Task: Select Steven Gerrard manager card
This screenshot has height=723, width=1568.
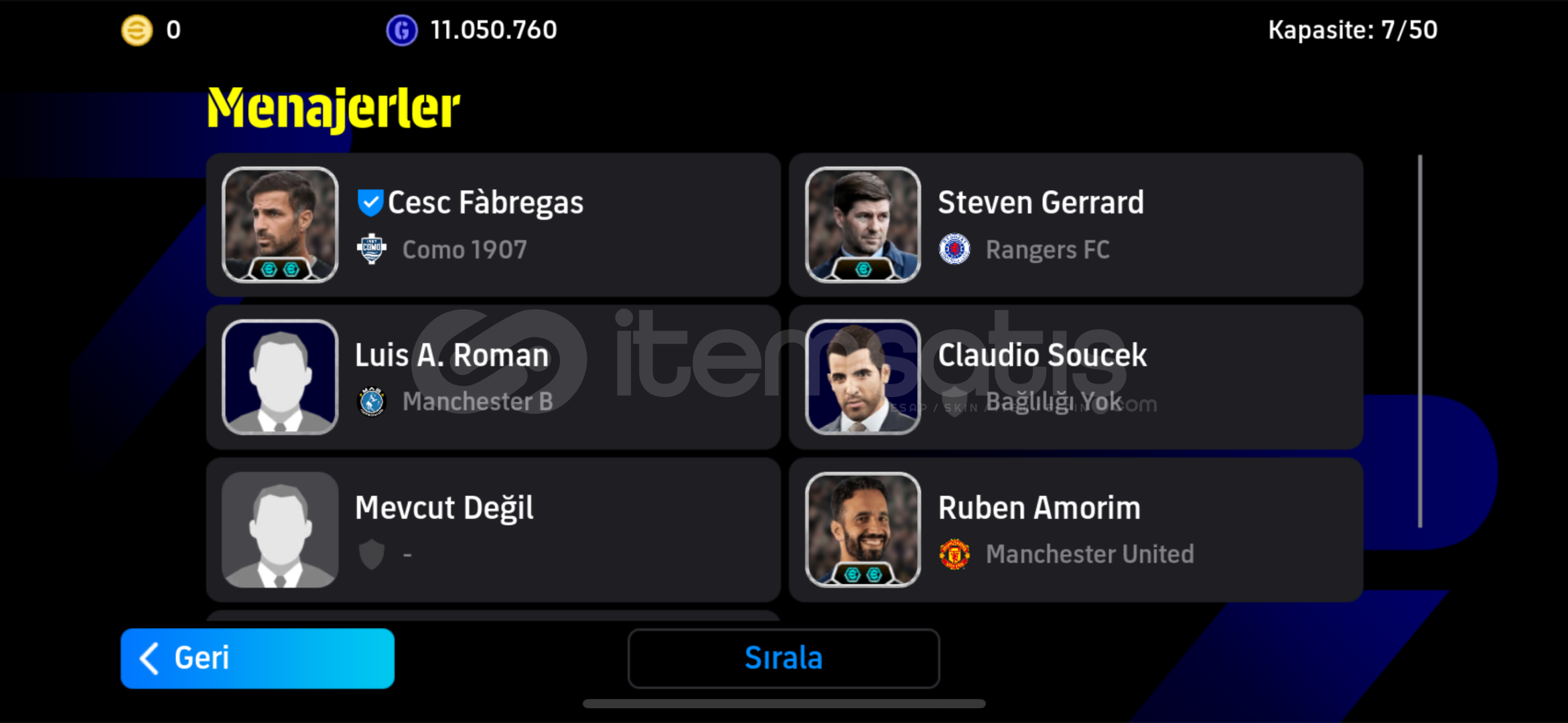Action: [1076, 225]
